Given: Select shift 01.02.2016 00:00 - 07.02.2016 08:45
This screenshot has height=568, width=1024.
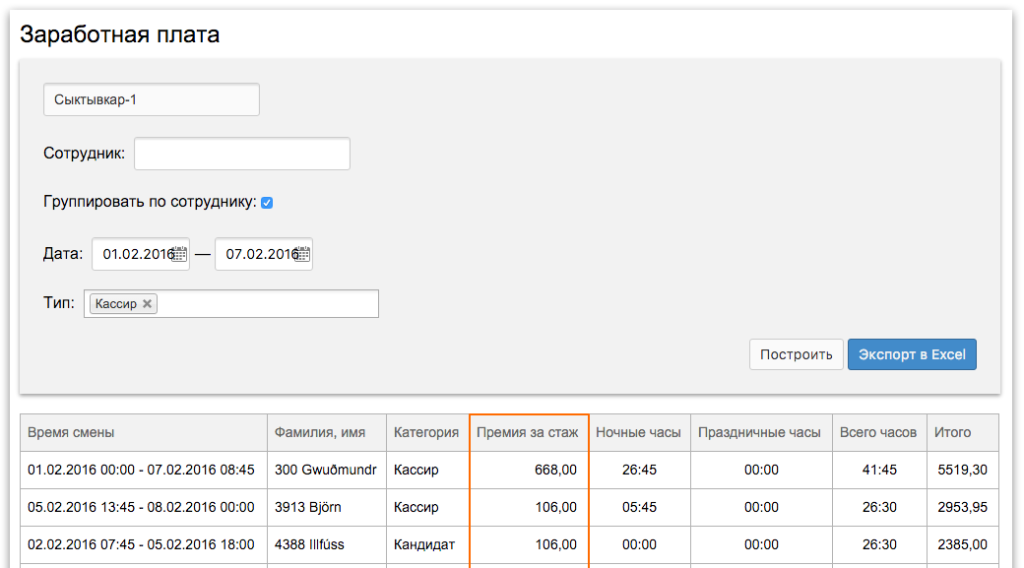Looking at the screenshot, I should tap(141, 469).
